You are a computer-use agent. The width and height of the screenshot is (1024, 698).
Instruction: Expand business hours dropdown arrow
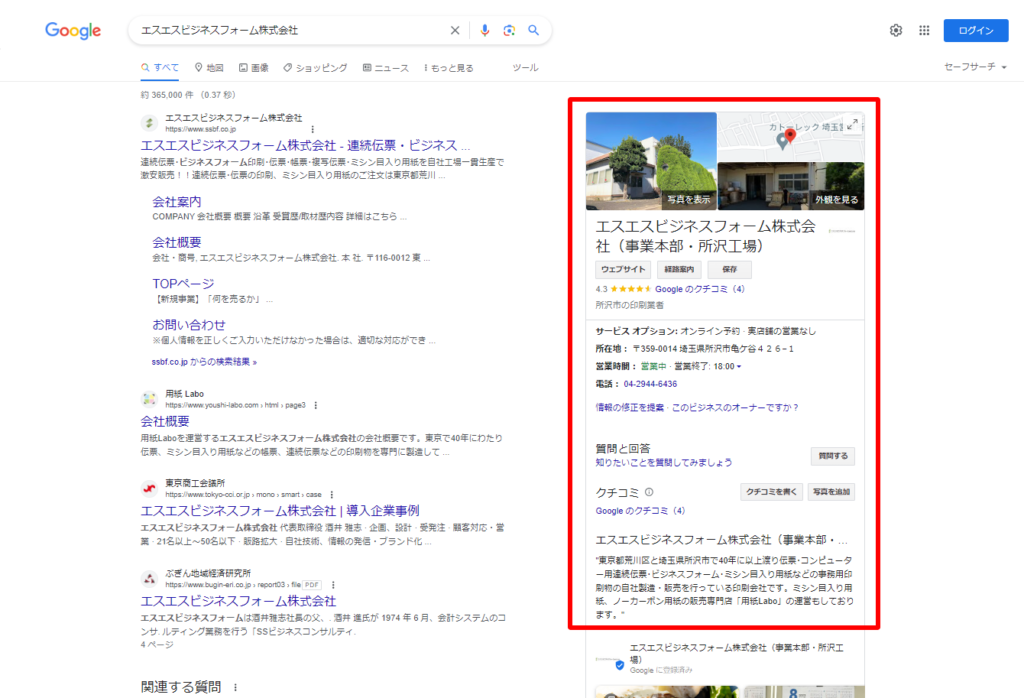click(739, 366)
